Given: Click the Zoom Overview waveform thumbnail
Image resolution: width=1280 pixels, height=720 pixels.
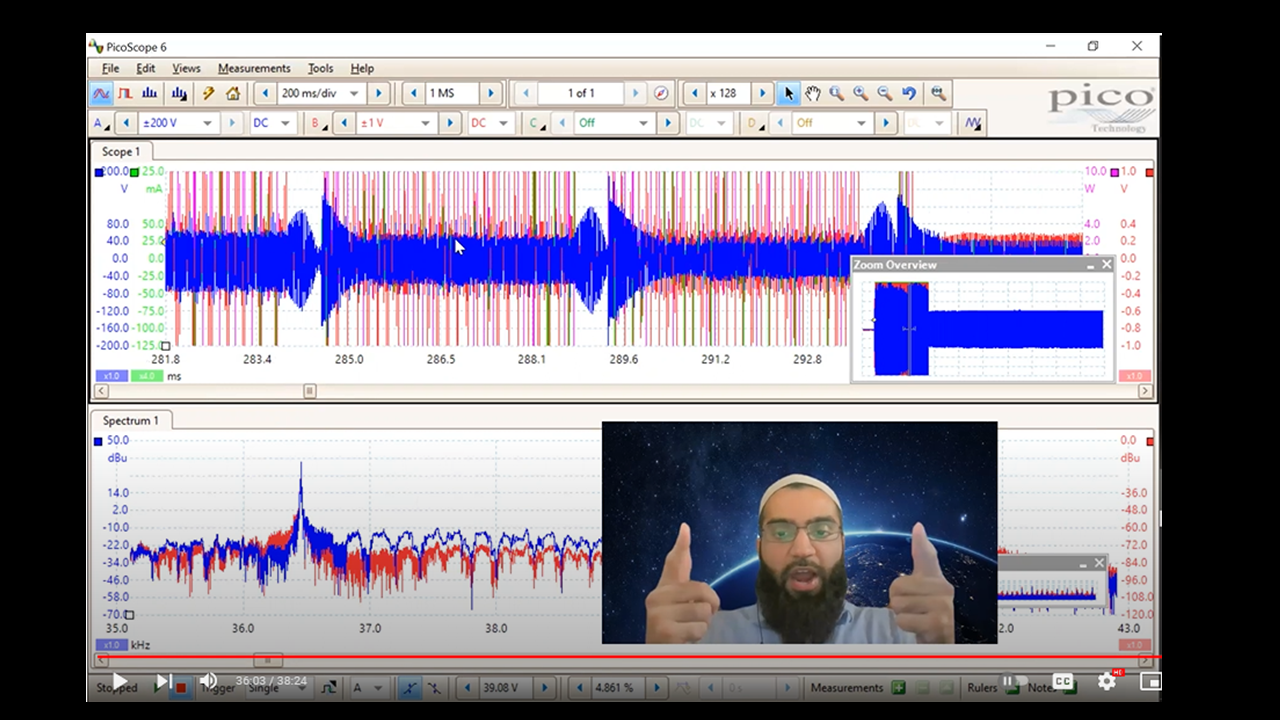Looking at the screenshot, I should point(983,328).
